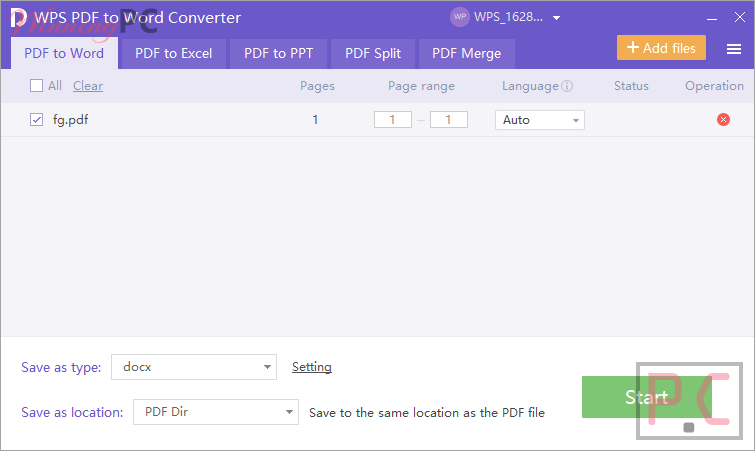Screen dimensions: 755x451
Task: Uncheck the fg.pdf checkbox
Action: point(37,119)
